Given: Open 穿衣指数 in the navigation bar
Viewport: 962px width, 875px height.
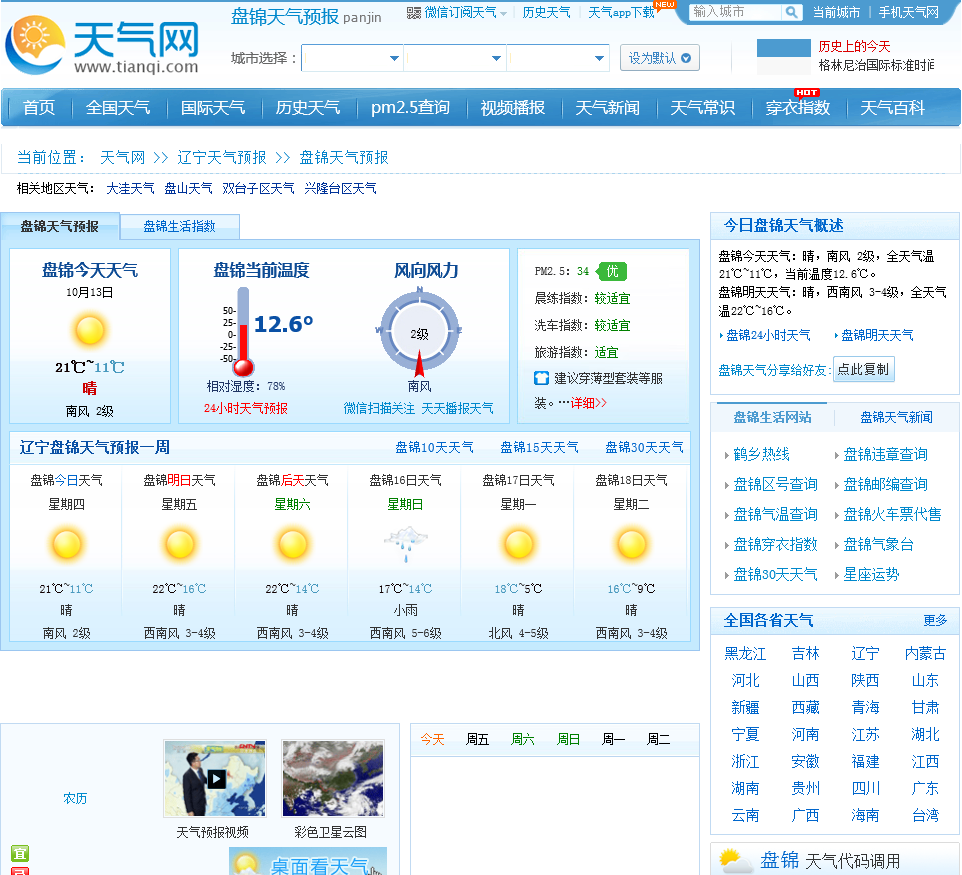Looking at the screenshot, I should tap(798, 108).
